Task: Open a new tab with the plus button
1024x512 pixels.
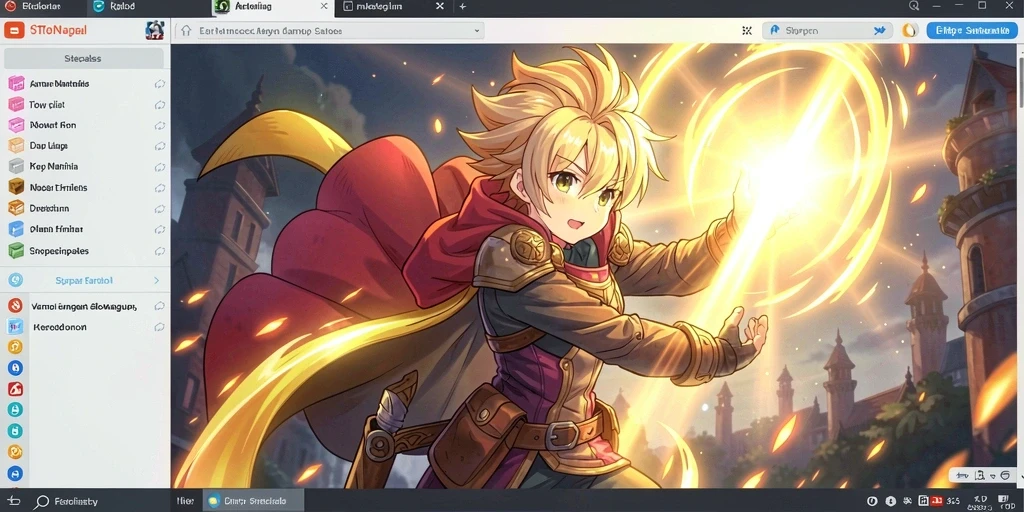Action: (x=462, y=7)
